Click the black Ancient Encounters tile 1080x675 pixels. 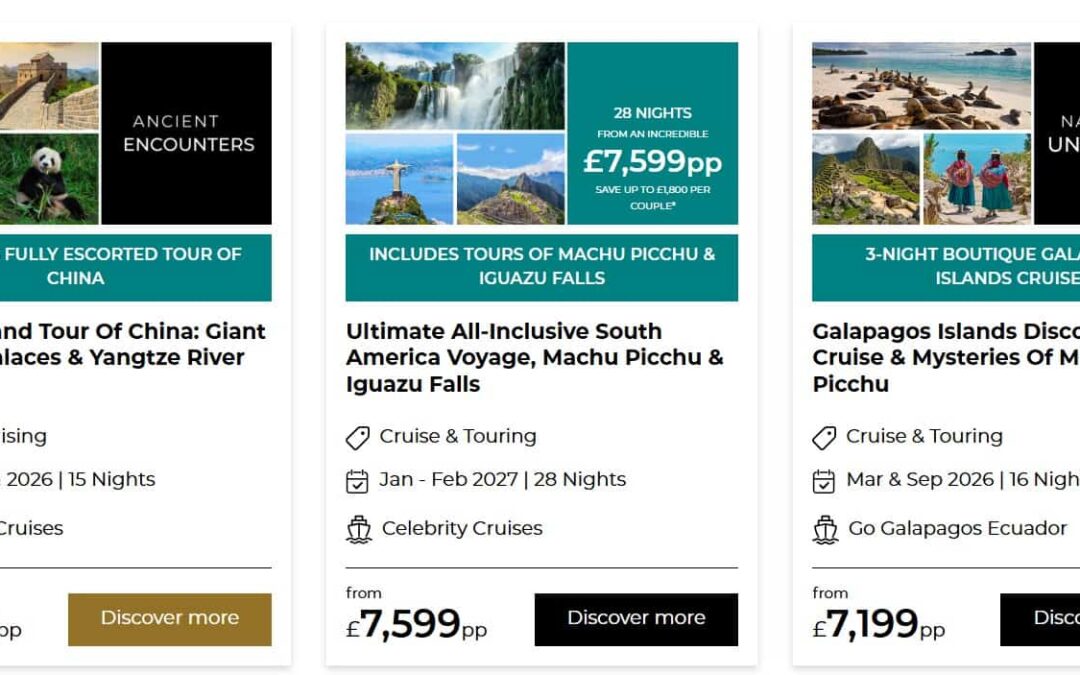point(187,133)
